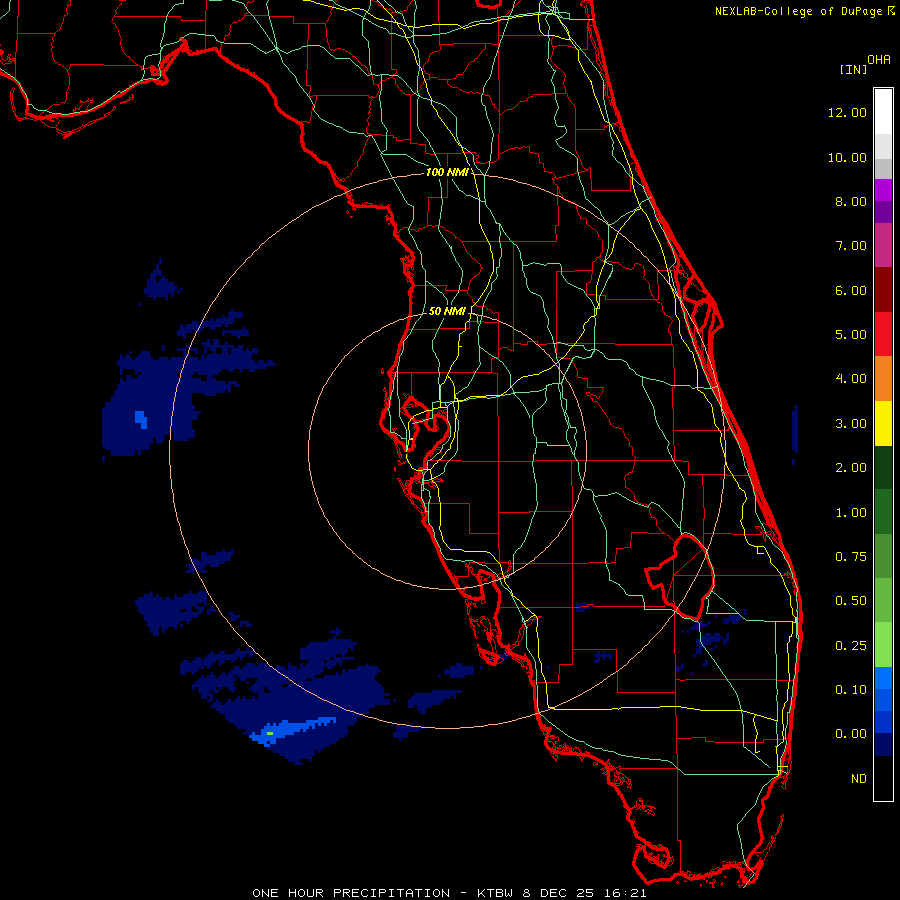Click the 0.75 legend value
The image size is (900, 900).
point(851,557)
